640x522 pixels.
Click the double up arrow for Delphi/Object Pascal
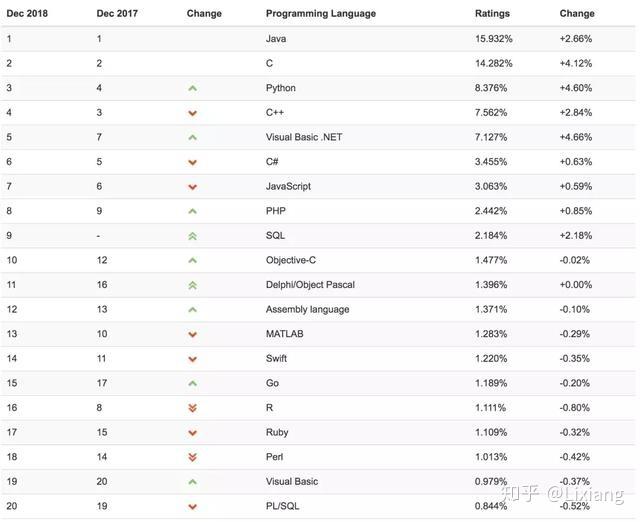click(193, 285)
